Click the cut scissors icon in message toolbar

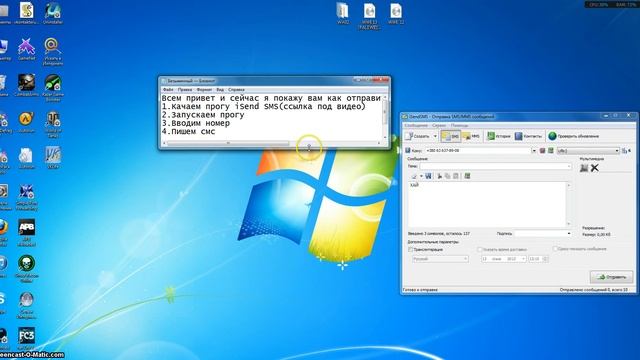[x=440, y=176]
